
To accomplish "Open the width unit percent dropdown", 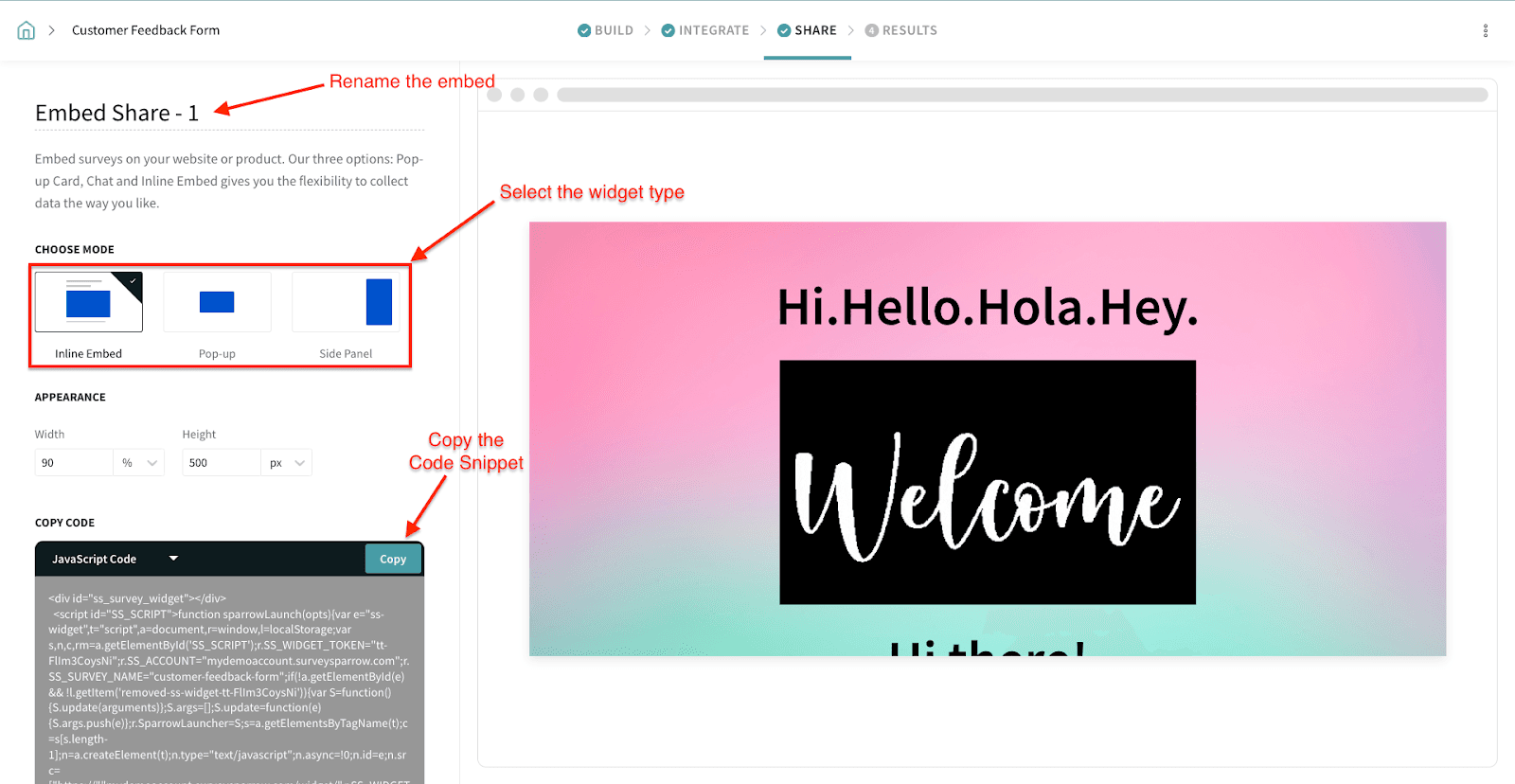I will click(x=139, y=463).
